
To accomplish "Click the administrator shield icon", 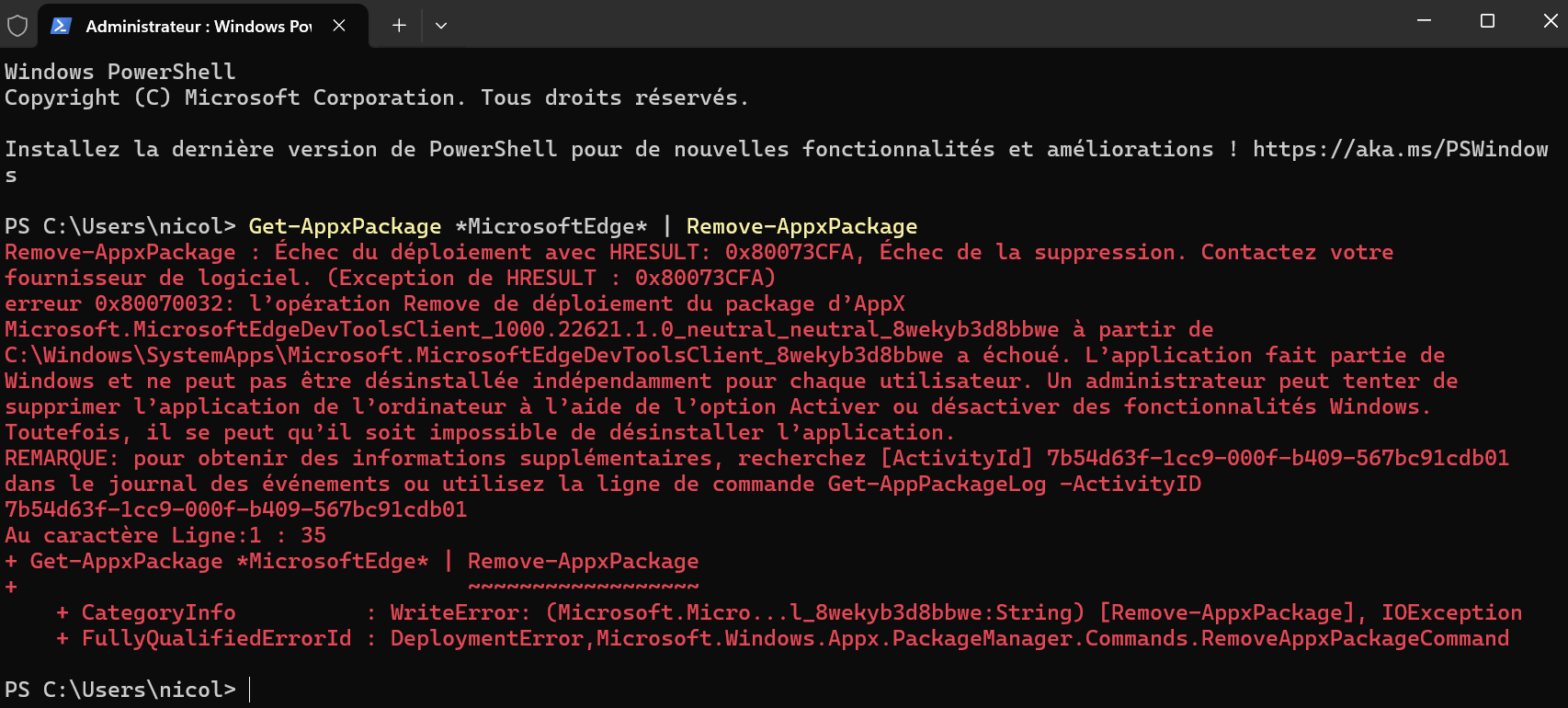I will click(17, 26).
